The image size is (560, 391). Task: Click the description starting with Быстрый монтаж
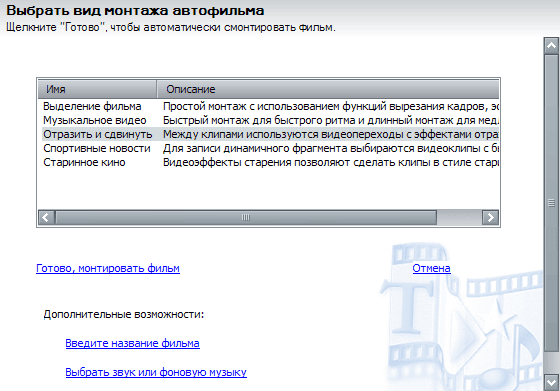[x=331, y=120]
